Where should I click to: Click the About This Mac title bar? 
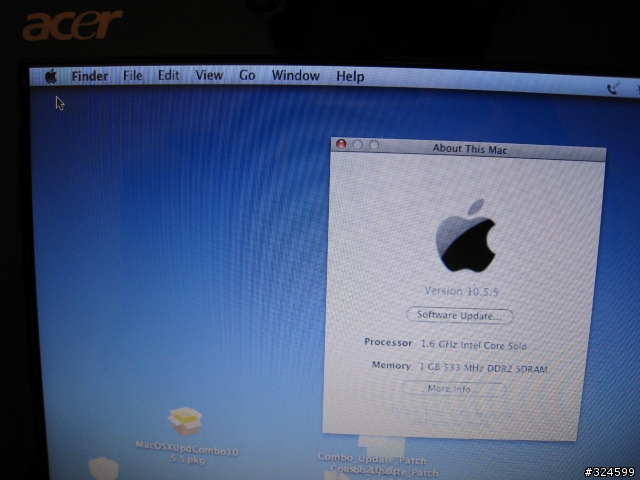pos(468,149)
